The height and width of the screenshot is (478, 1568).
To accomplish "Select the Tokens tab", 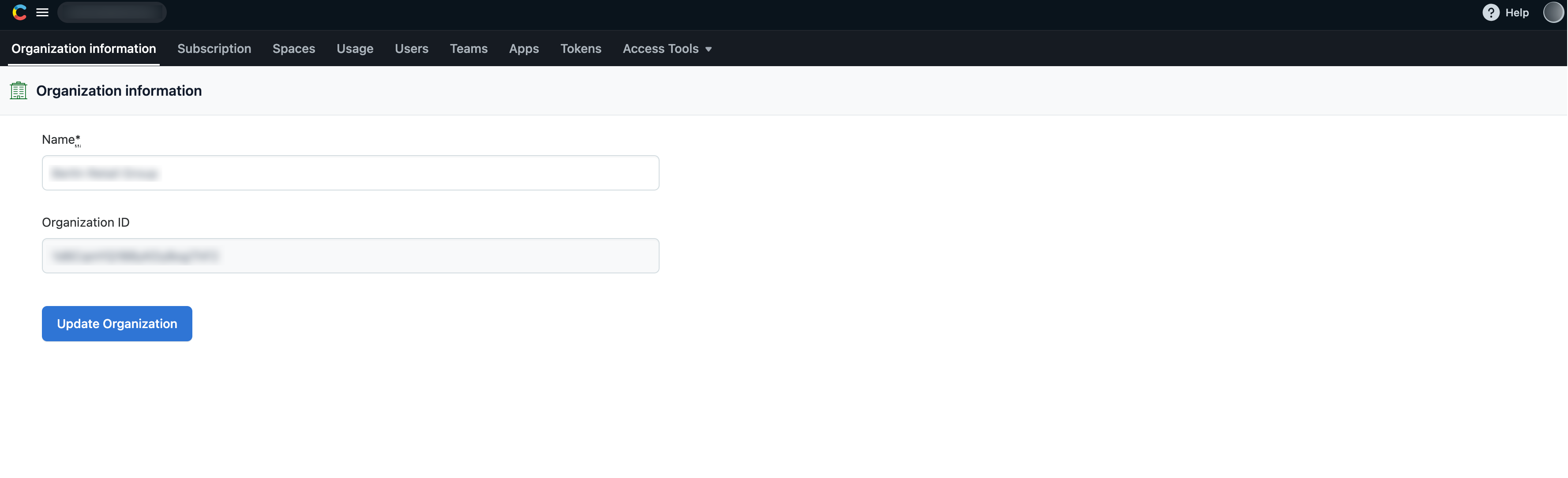I will pyautogui.click(x=580, y=48).
